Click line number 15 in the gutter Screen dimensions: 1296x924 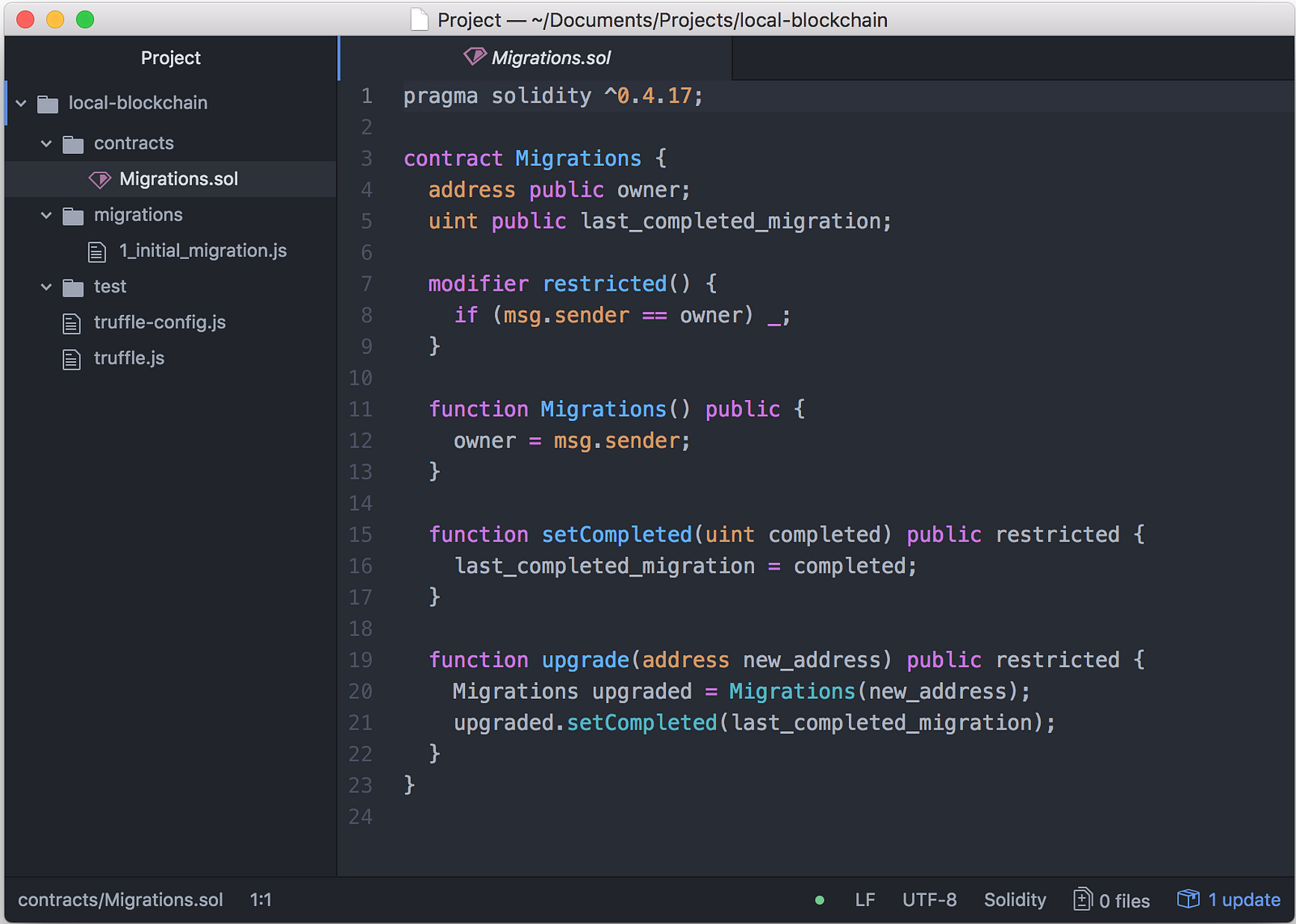pyautogui.click(x=360, y=535)
